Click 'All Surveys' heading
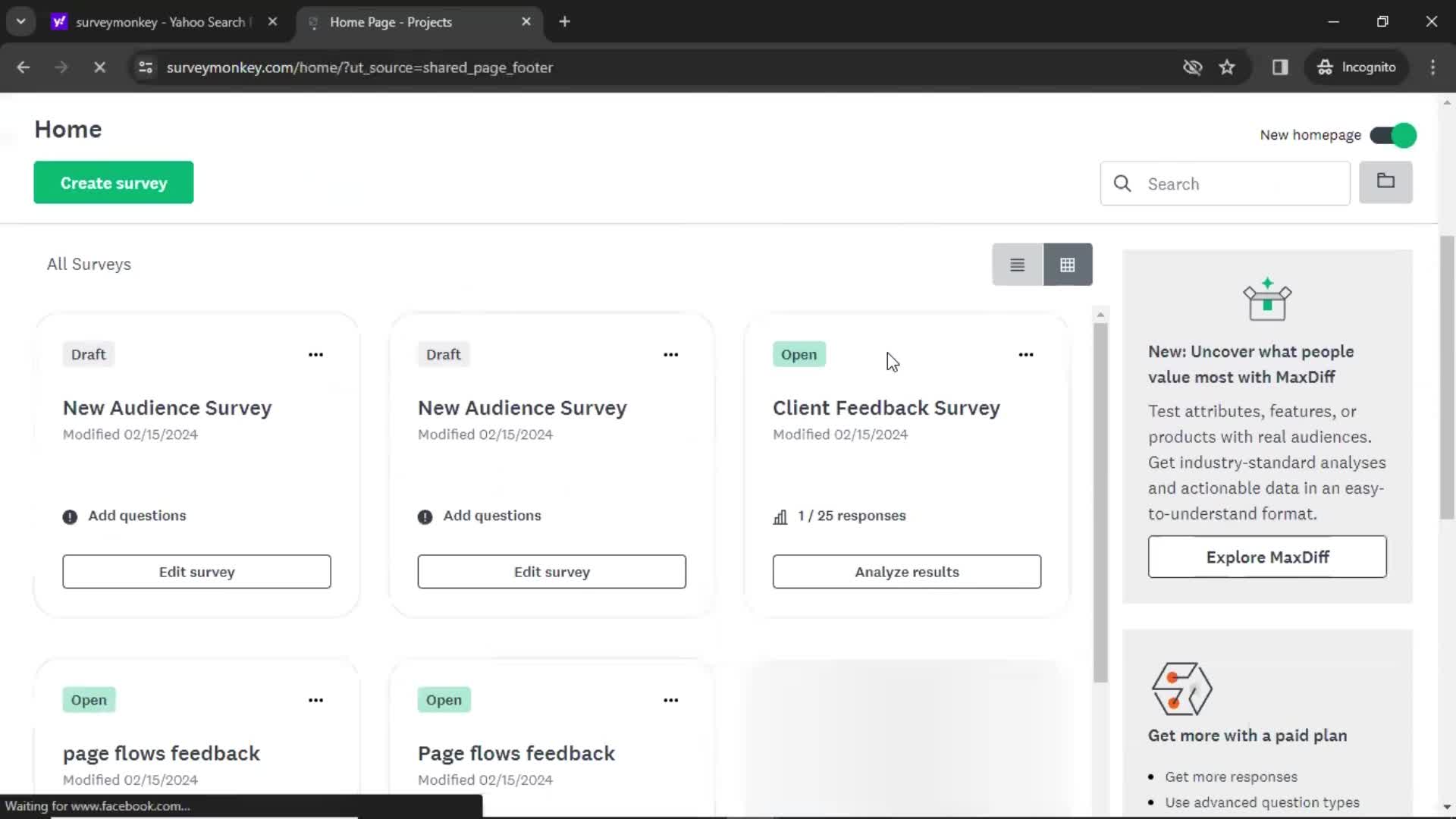Screen dimensions: 1456x819 click(x=89, y=265)
